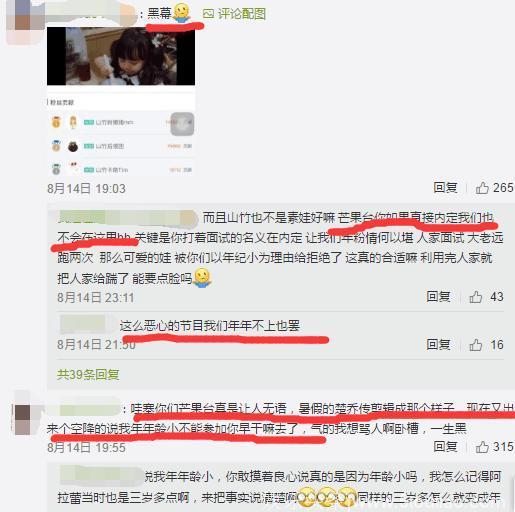
Task: Enlarge the girl video thumbnail image
Action: tap(121, 56)
